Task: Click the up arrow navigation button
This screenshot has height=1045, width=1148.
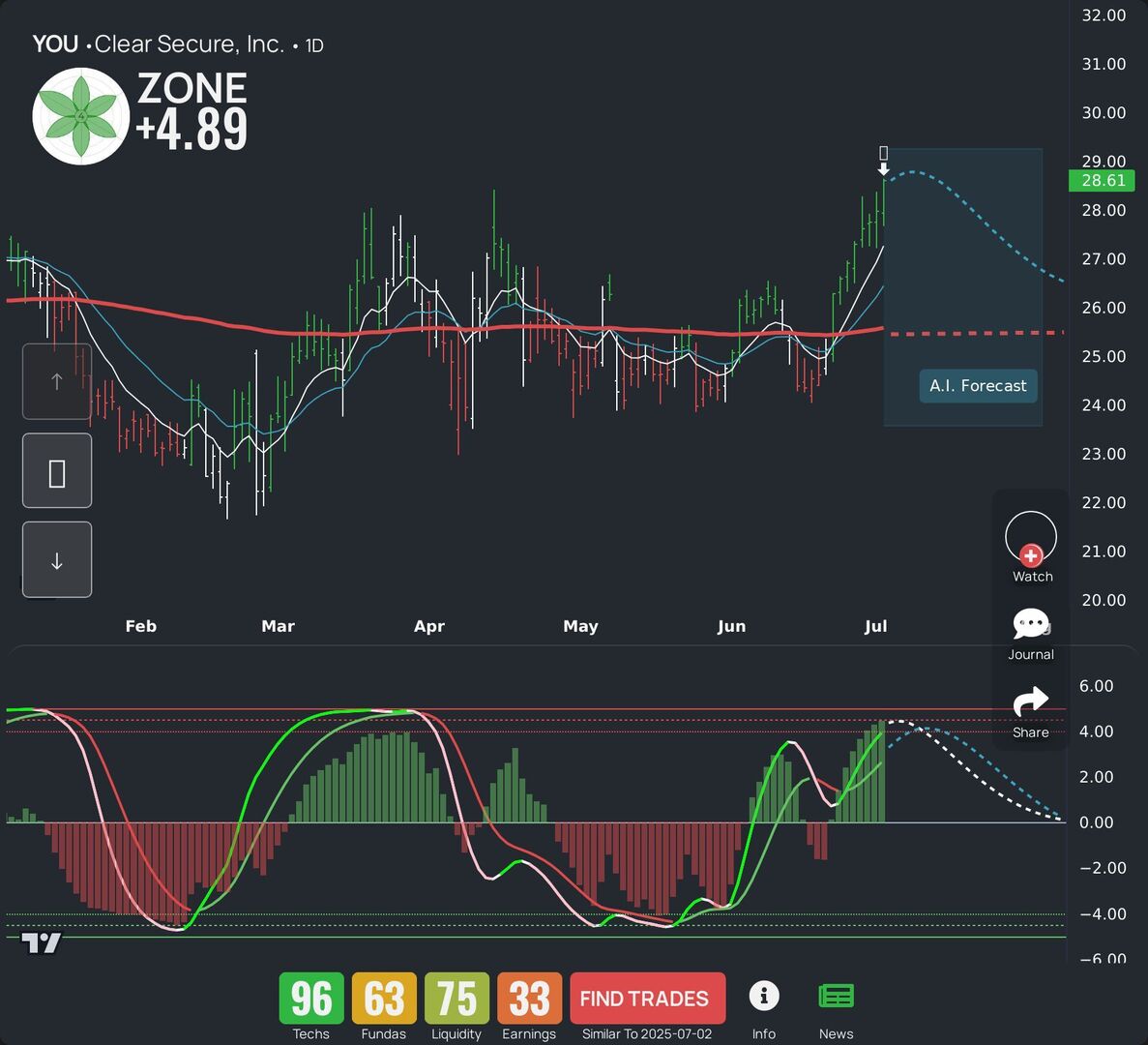Action: (x=57, y=381)
